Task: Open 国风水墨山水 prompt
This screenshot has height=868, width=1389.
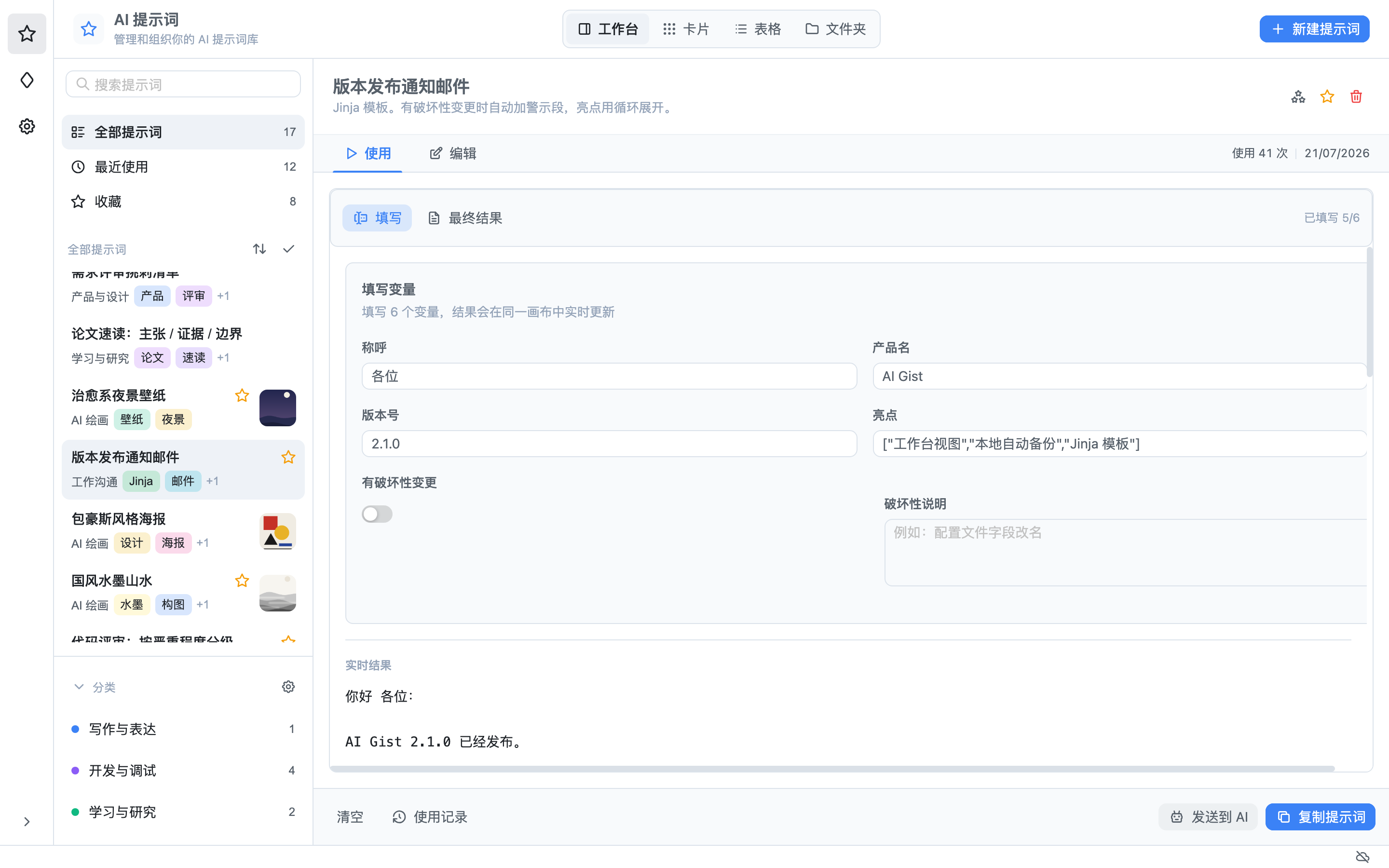Action: click(183, 593)
